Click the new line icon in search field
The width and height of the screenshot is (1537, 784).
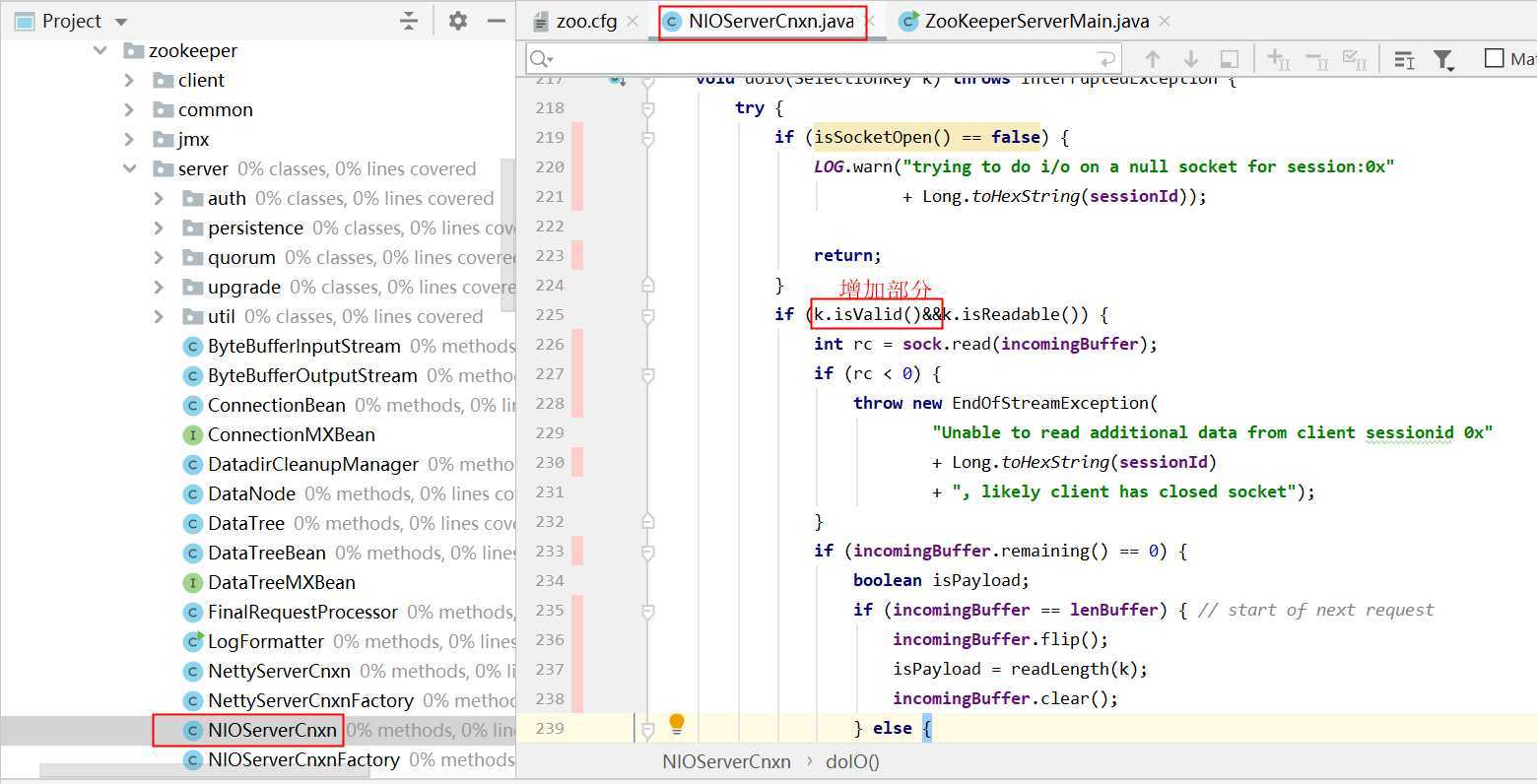click(x=1106, y=59)
